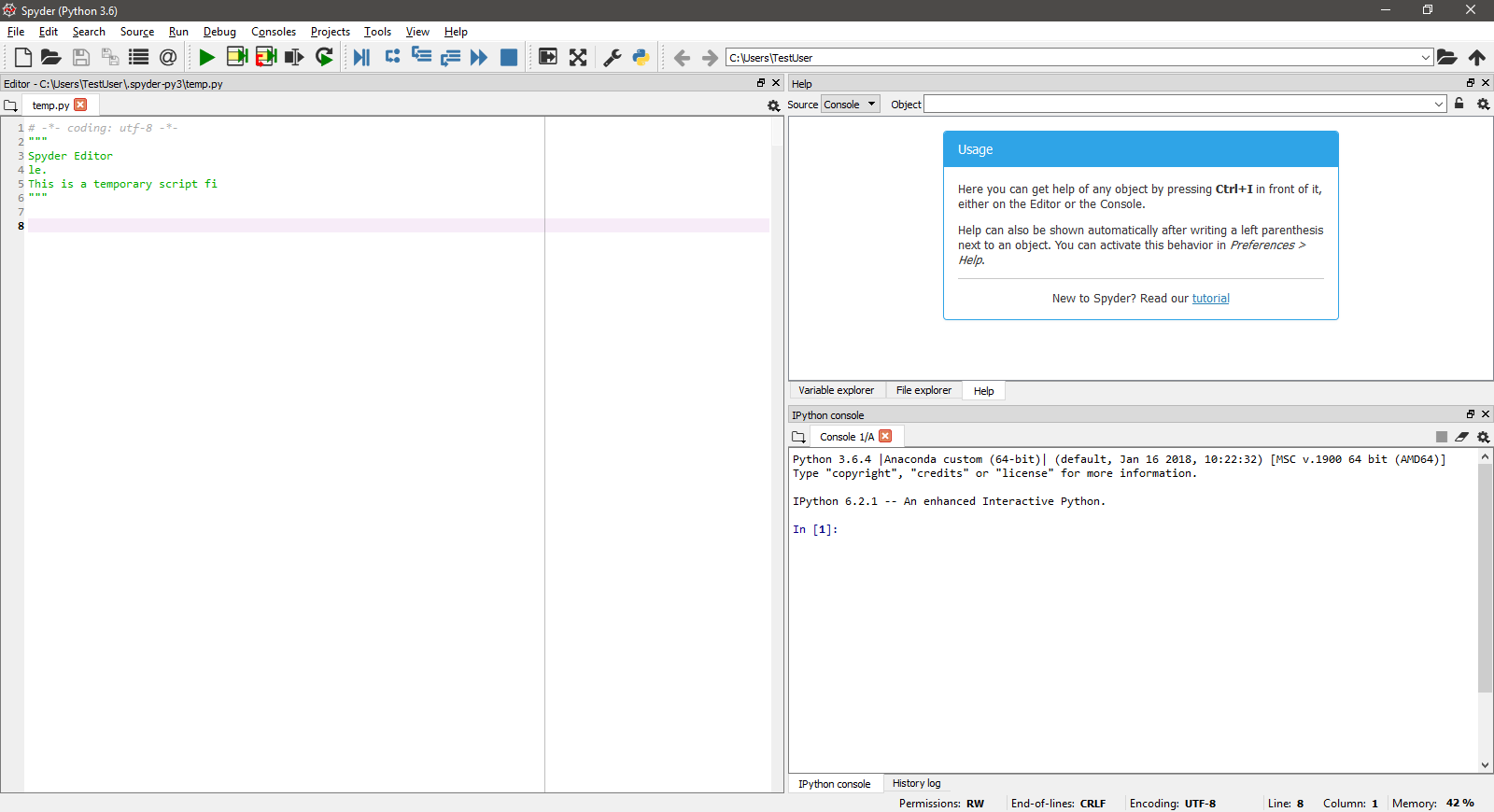Screen dimensions: 1494x812
Task: Open the Projects menu
Action: coord(331,32)
